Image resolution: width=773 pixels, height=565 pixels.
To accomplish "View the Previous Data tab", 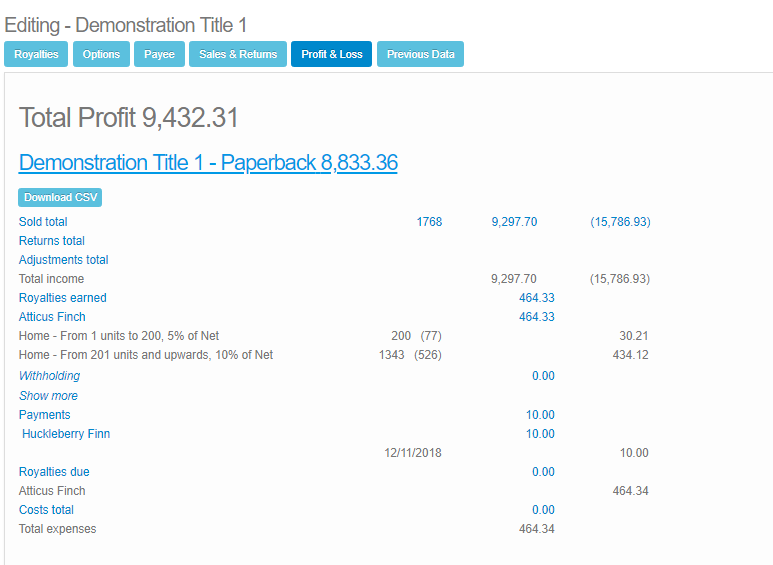I will tap(420, 54).
